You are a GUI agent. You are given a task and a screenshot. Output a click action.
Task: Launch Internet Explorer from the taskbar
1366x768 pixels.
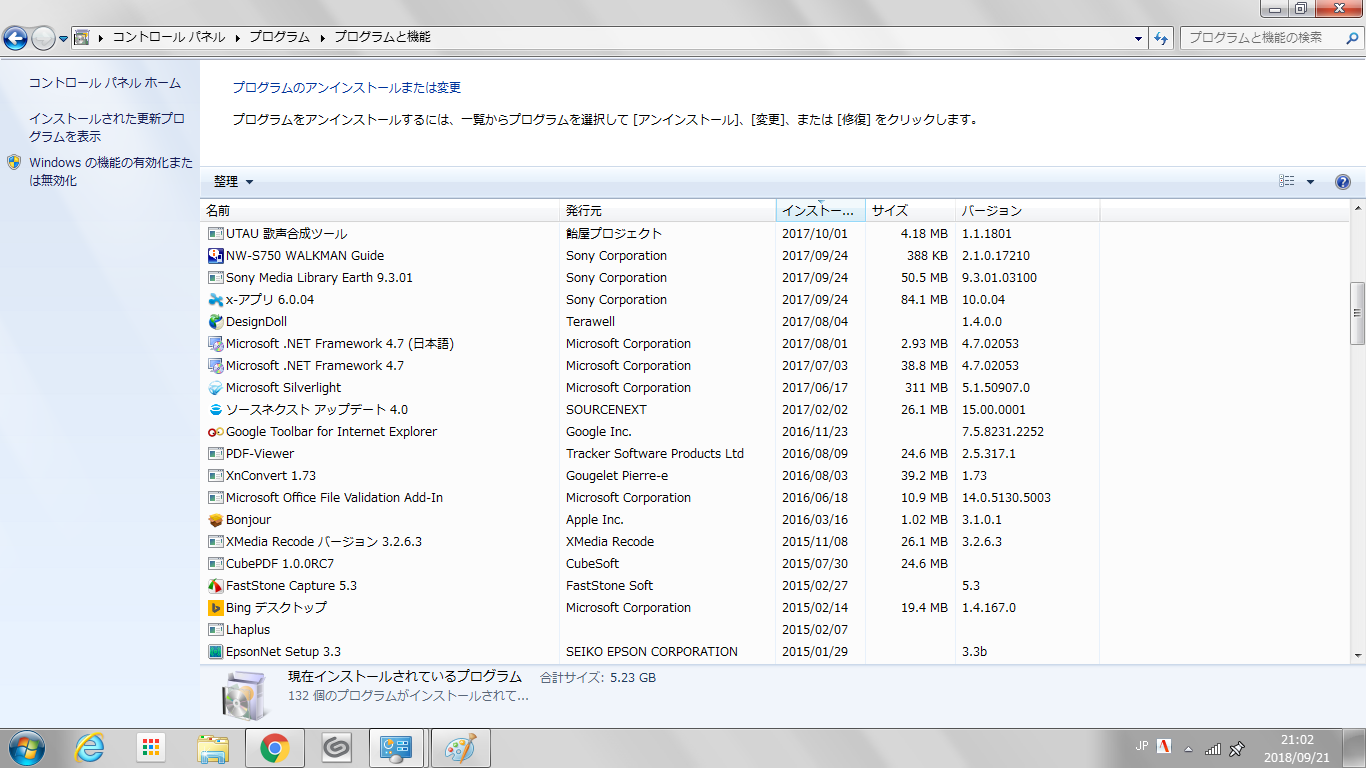point(90,747)
